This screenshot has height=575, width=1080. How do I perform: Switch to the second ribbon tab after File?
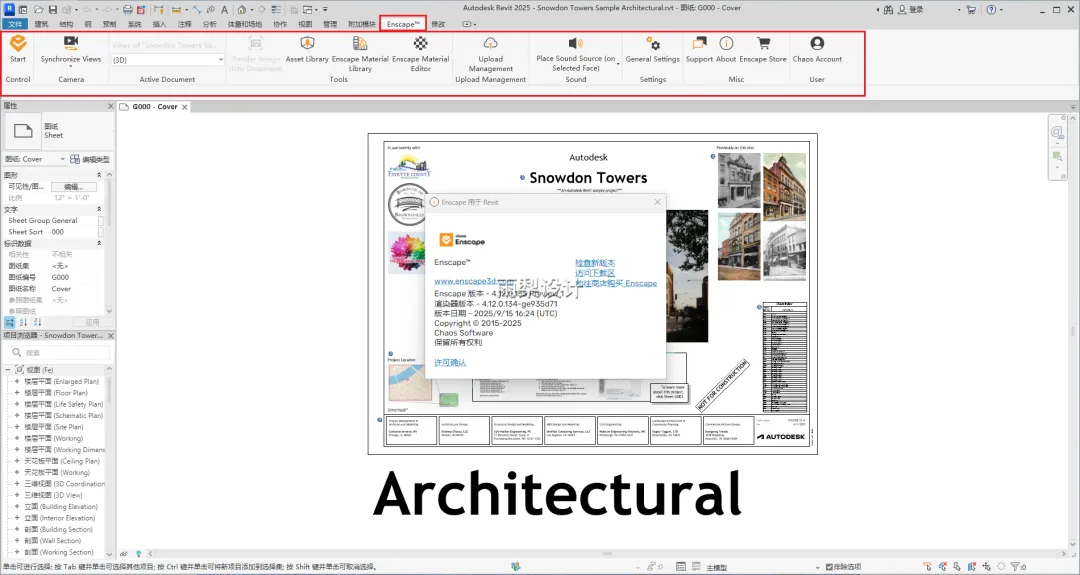66,24
